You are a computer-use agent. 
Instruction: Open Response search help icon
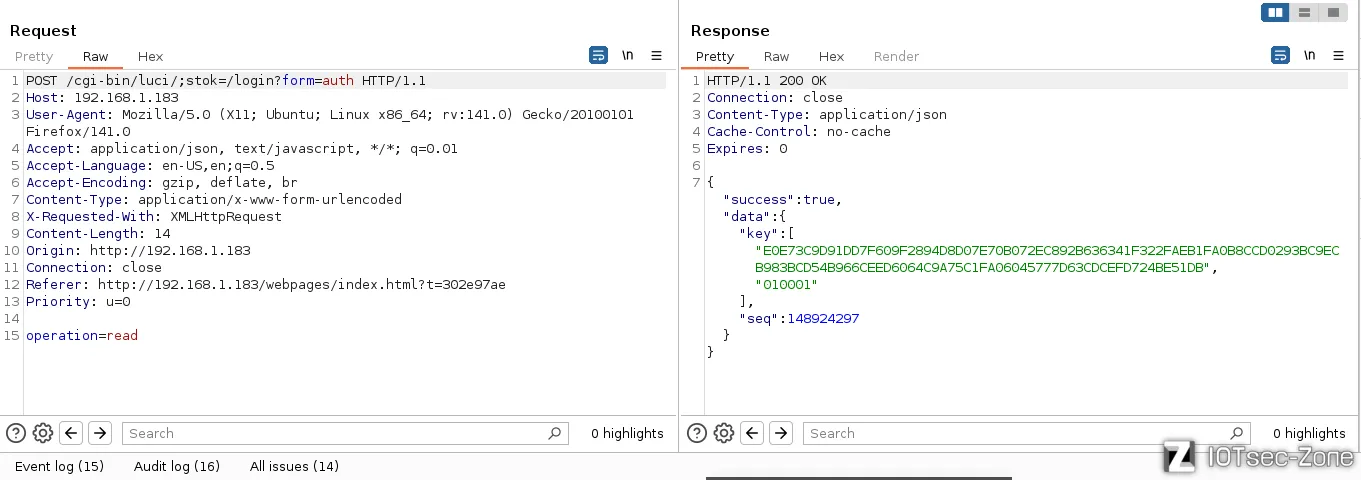pyautogui.click(x=697, y=433)
